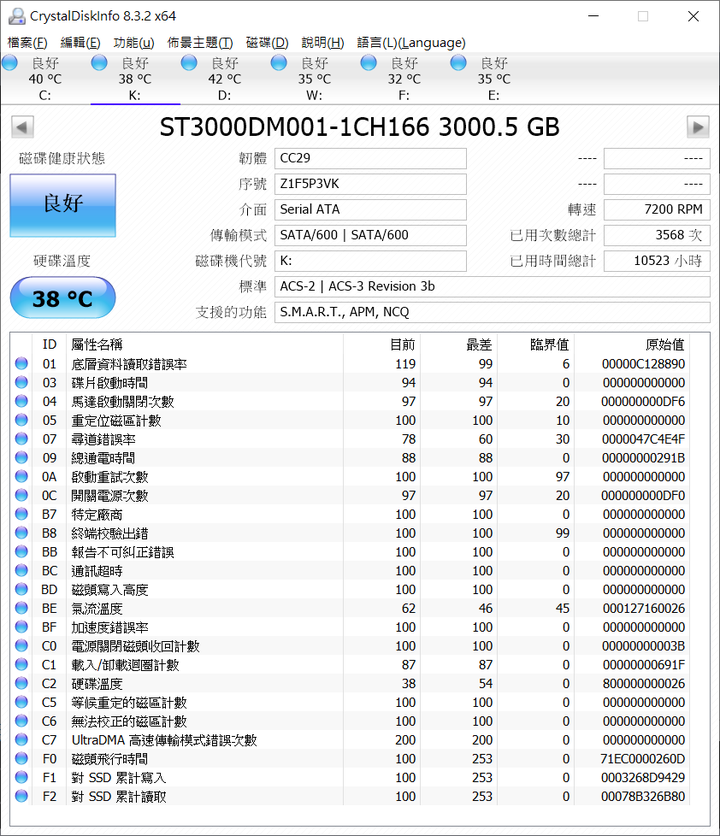
Task: Open the 磁碟(D) menu
Action: coord(267,42)
